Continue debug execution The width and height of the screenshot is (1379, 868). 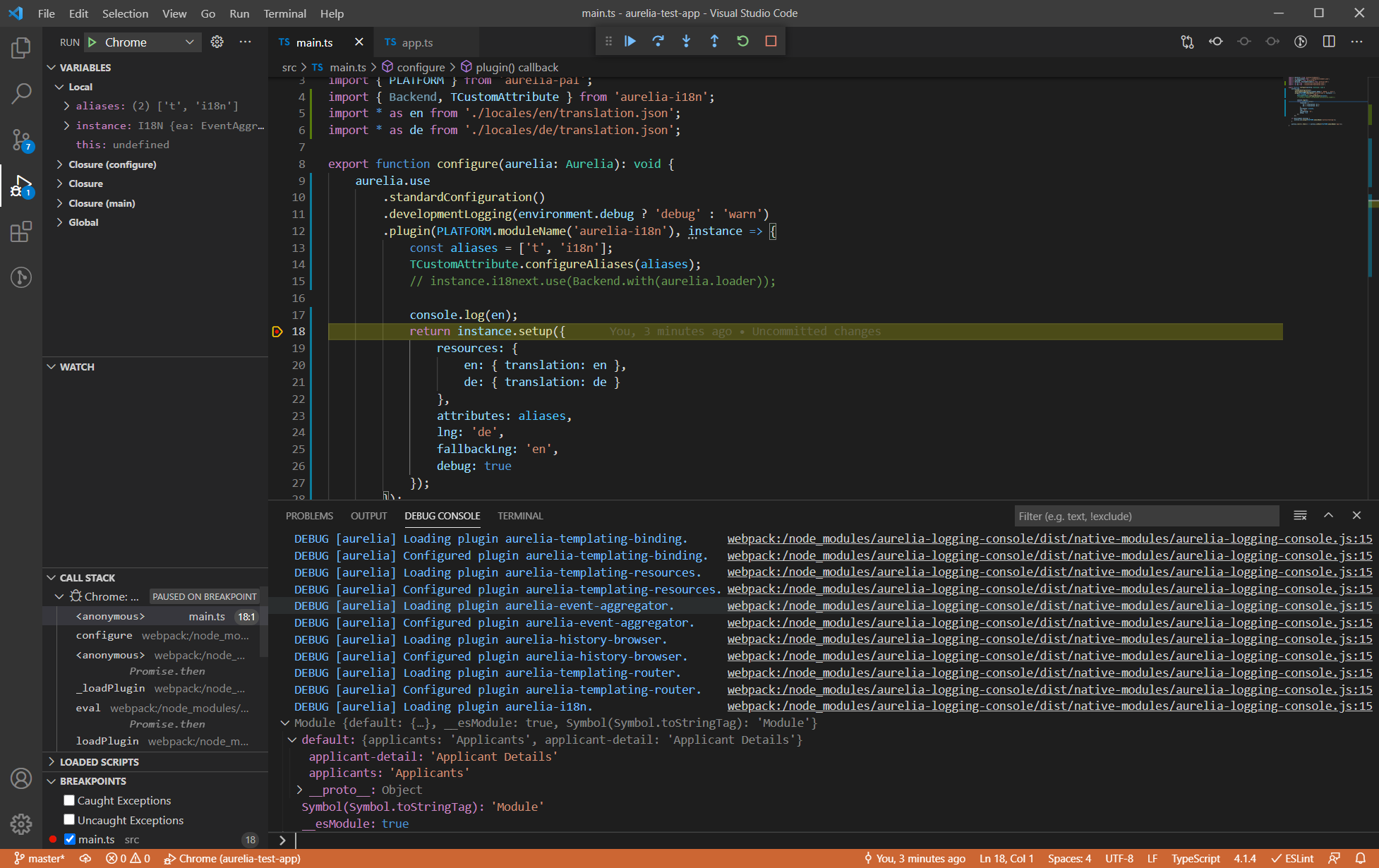point(630,42)
